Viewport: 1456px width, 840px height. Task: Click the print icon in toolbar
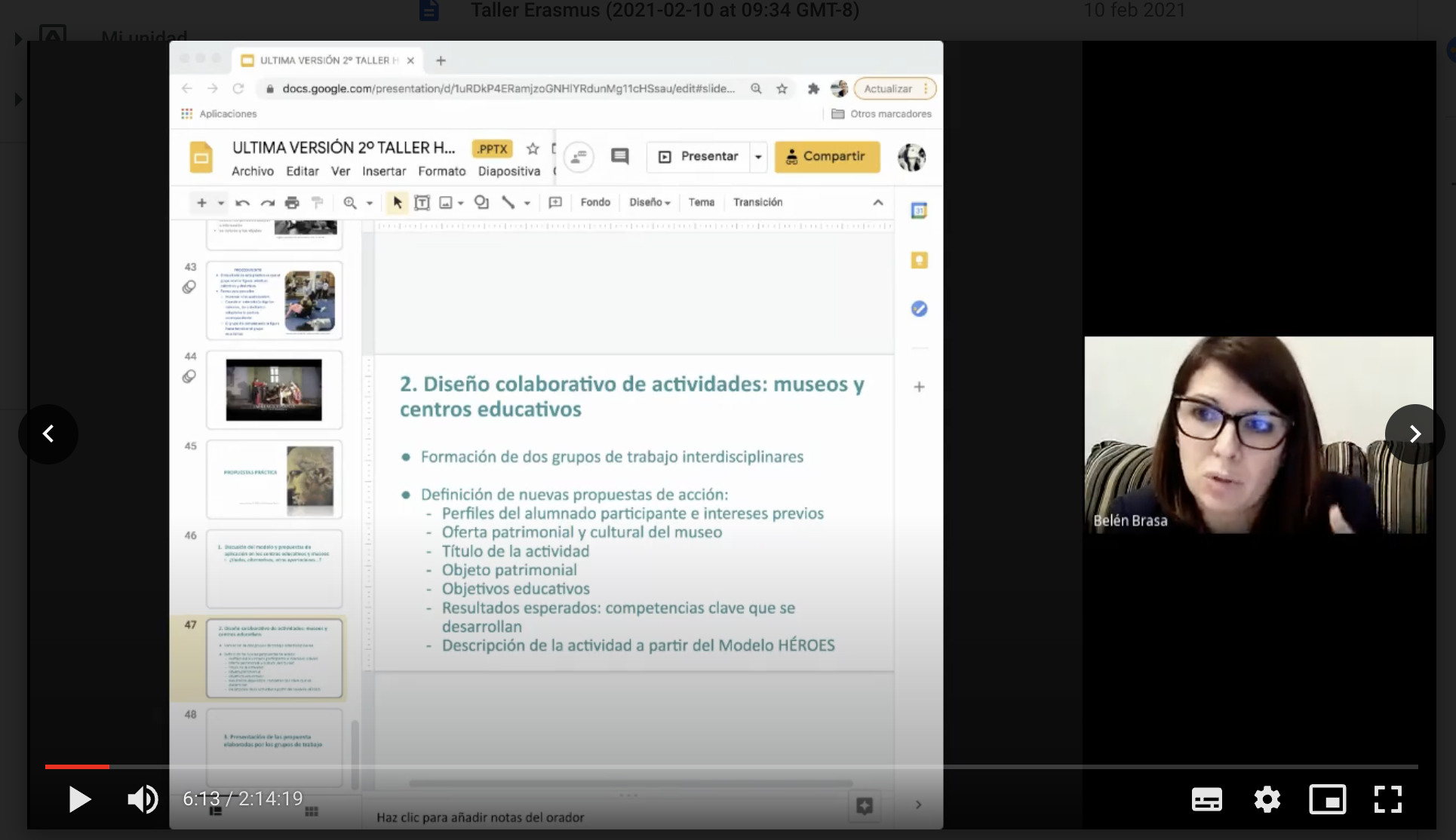tap(292, 202)
